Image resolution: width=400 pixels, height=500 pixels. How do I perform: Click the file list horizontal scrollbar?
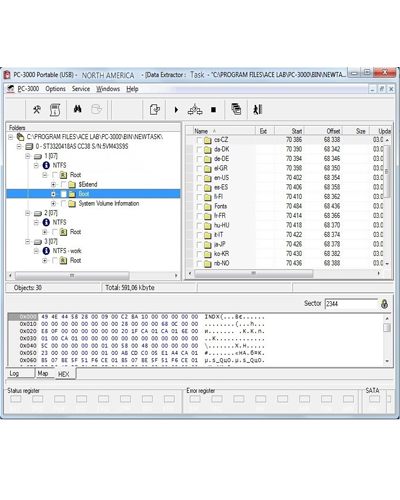[x=254, y=273]
